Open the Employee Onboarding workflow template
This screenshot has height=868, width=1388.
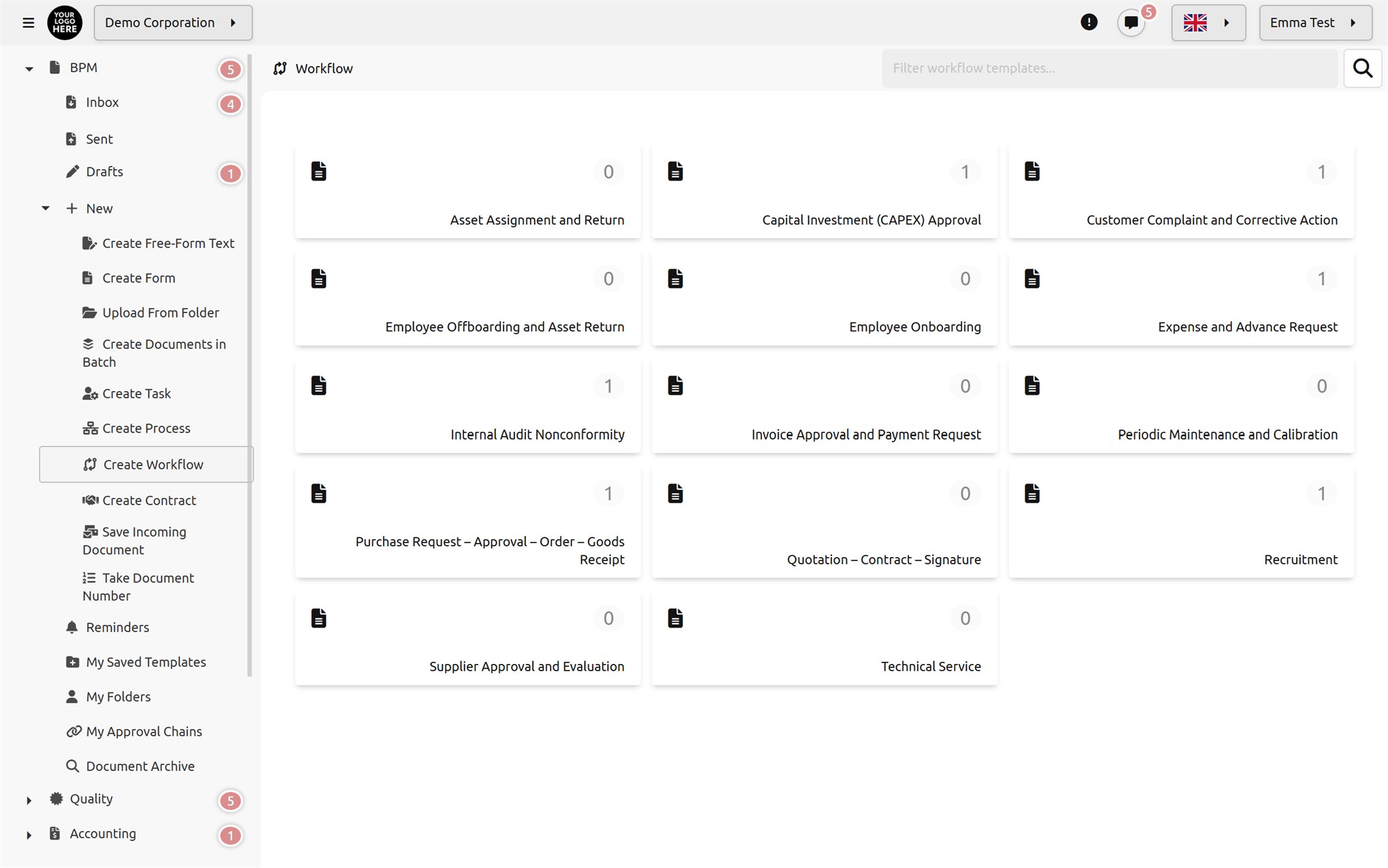824,299
